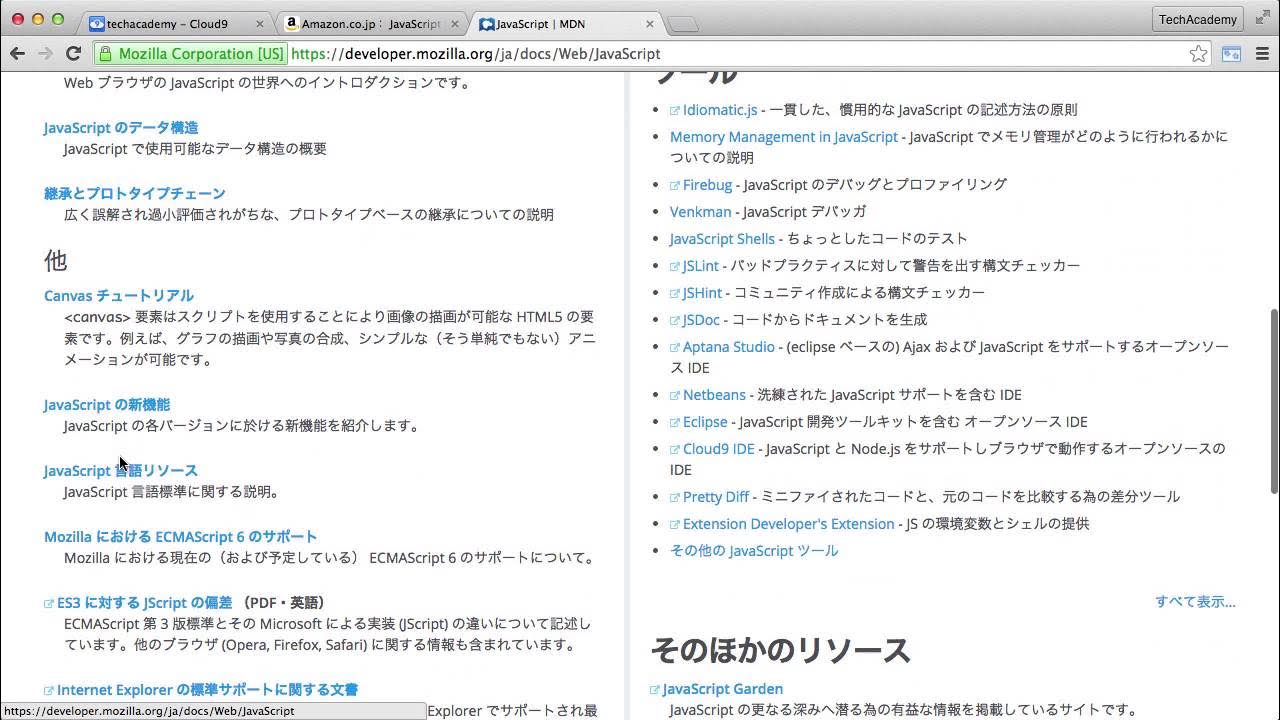This screenshot has height=720, width=1280.
Task: Open the JavaScript Garden link
Action: (722, 688)
